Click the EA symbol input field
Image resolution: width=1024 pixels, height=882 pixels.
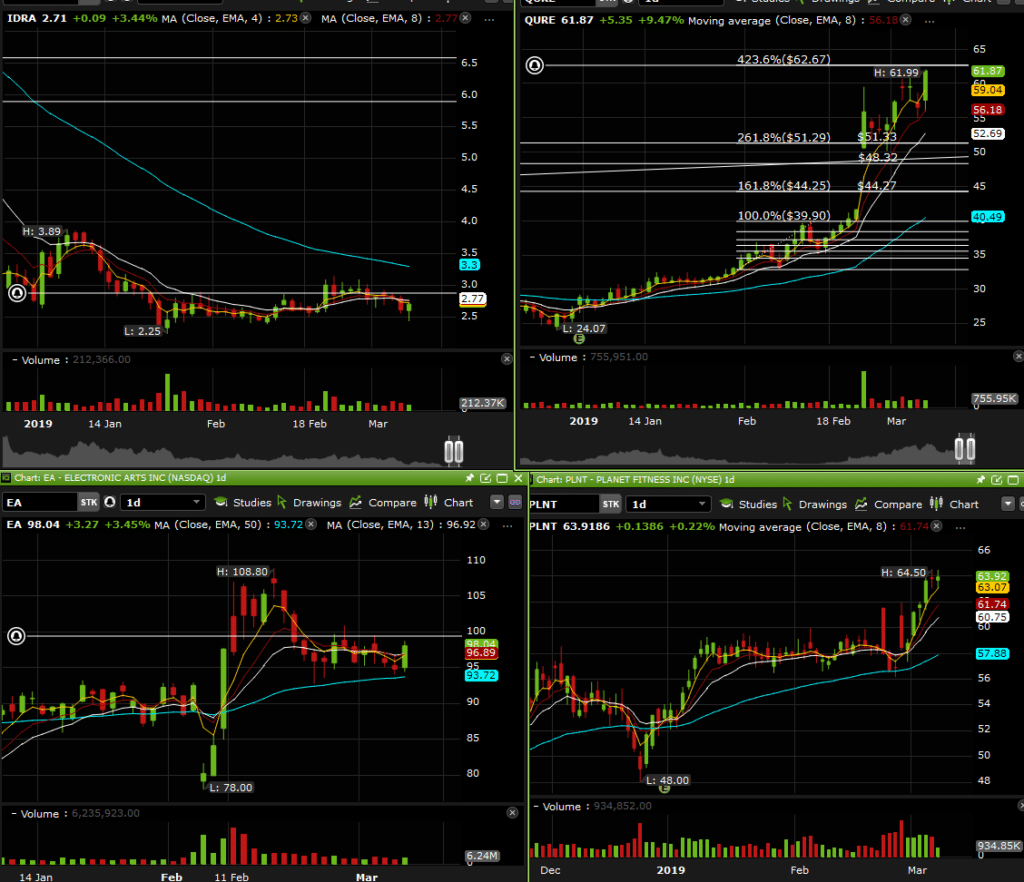(x=40, y=502)
